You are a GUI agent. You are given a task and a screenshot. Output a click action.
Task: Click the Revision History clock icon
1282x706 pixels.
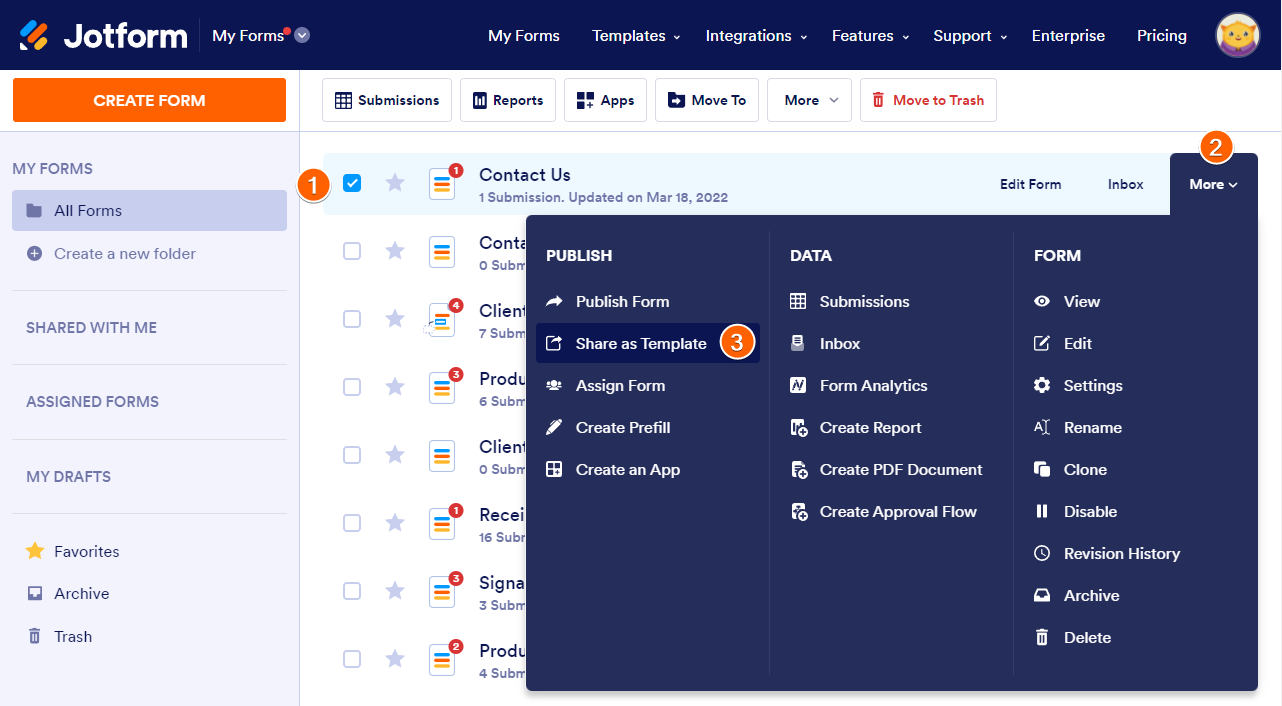1042,553
